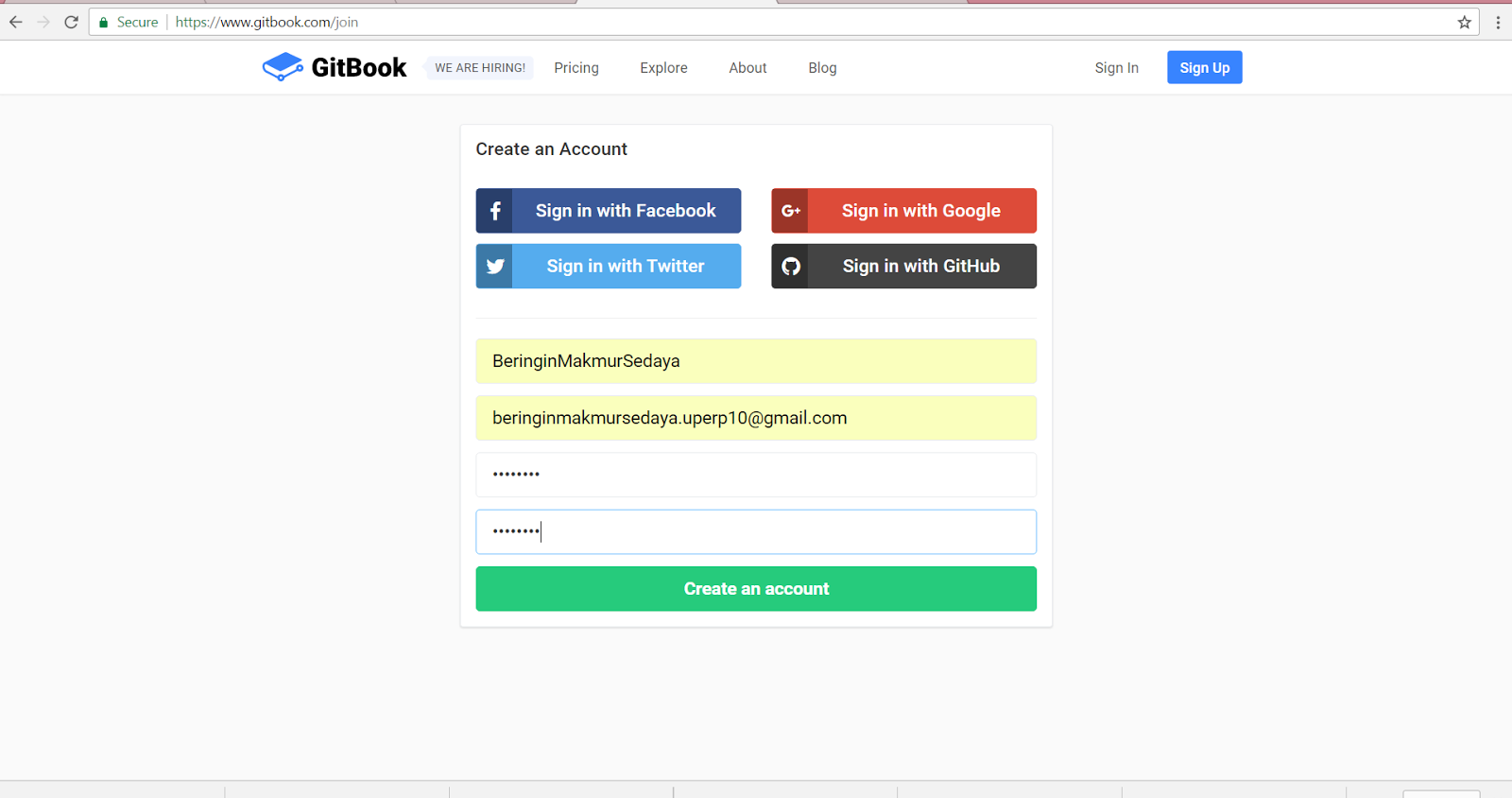The width and height of the screenshot is (1512, 798).
Task: Open the About page
Action: [747, 68]
